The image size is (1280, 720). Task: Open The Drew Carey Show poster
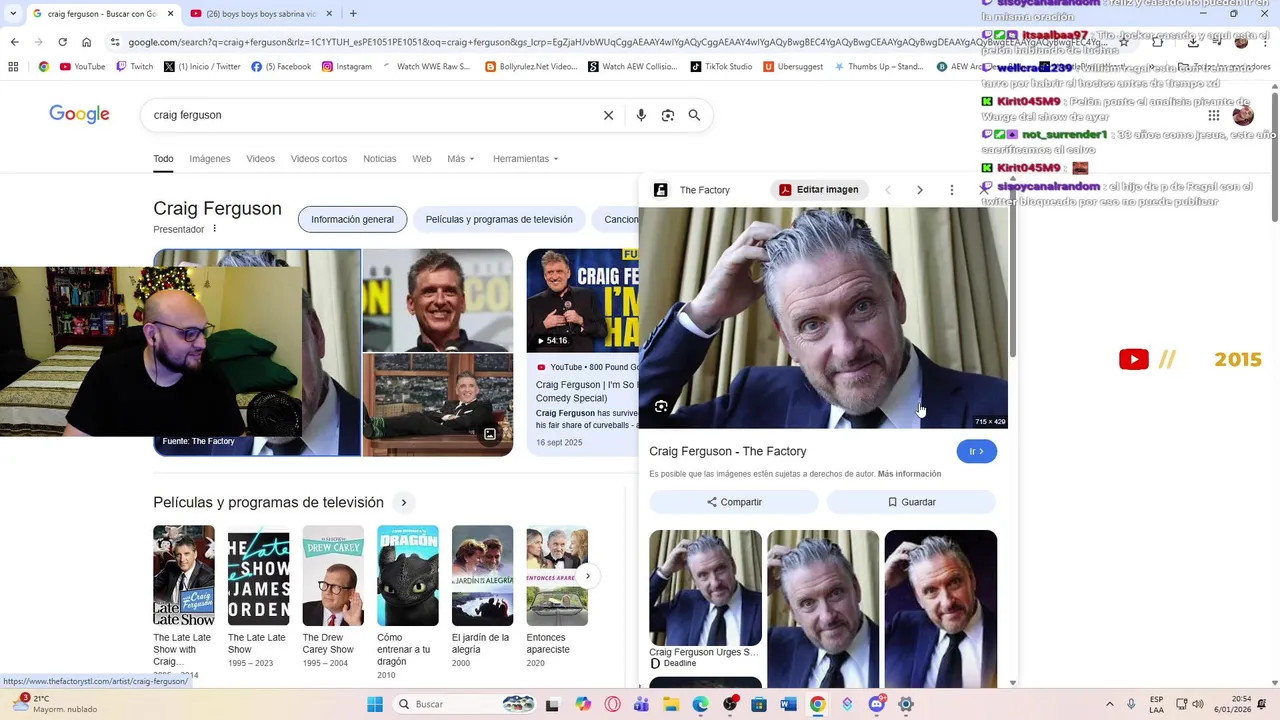click(x=333, y=576)
